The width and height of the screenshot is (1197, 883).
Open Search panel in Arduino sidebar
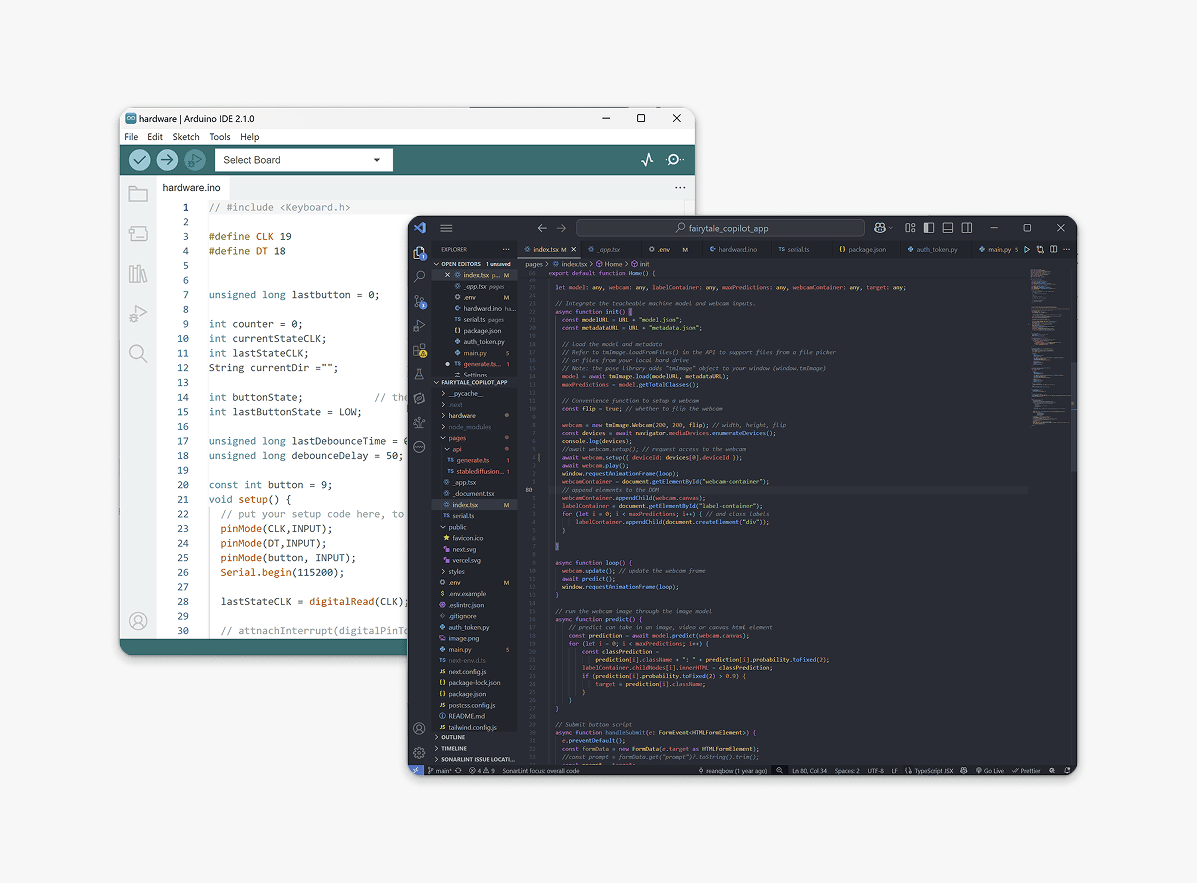pyautogui.click(x=138, y=353)
